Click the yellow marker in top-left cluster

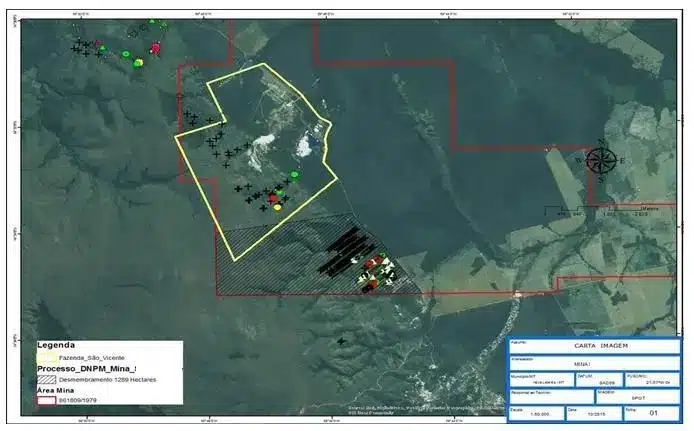(139, 62)
